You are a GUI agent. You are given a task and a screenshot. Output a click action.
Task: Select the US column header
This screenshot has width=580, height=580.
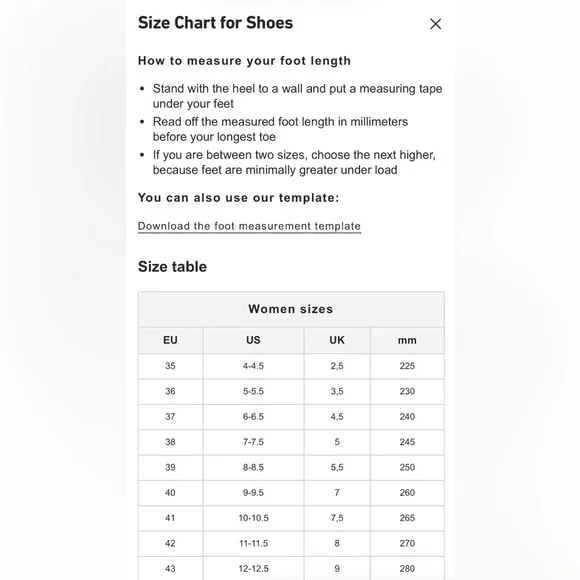(x=253, y=340)
